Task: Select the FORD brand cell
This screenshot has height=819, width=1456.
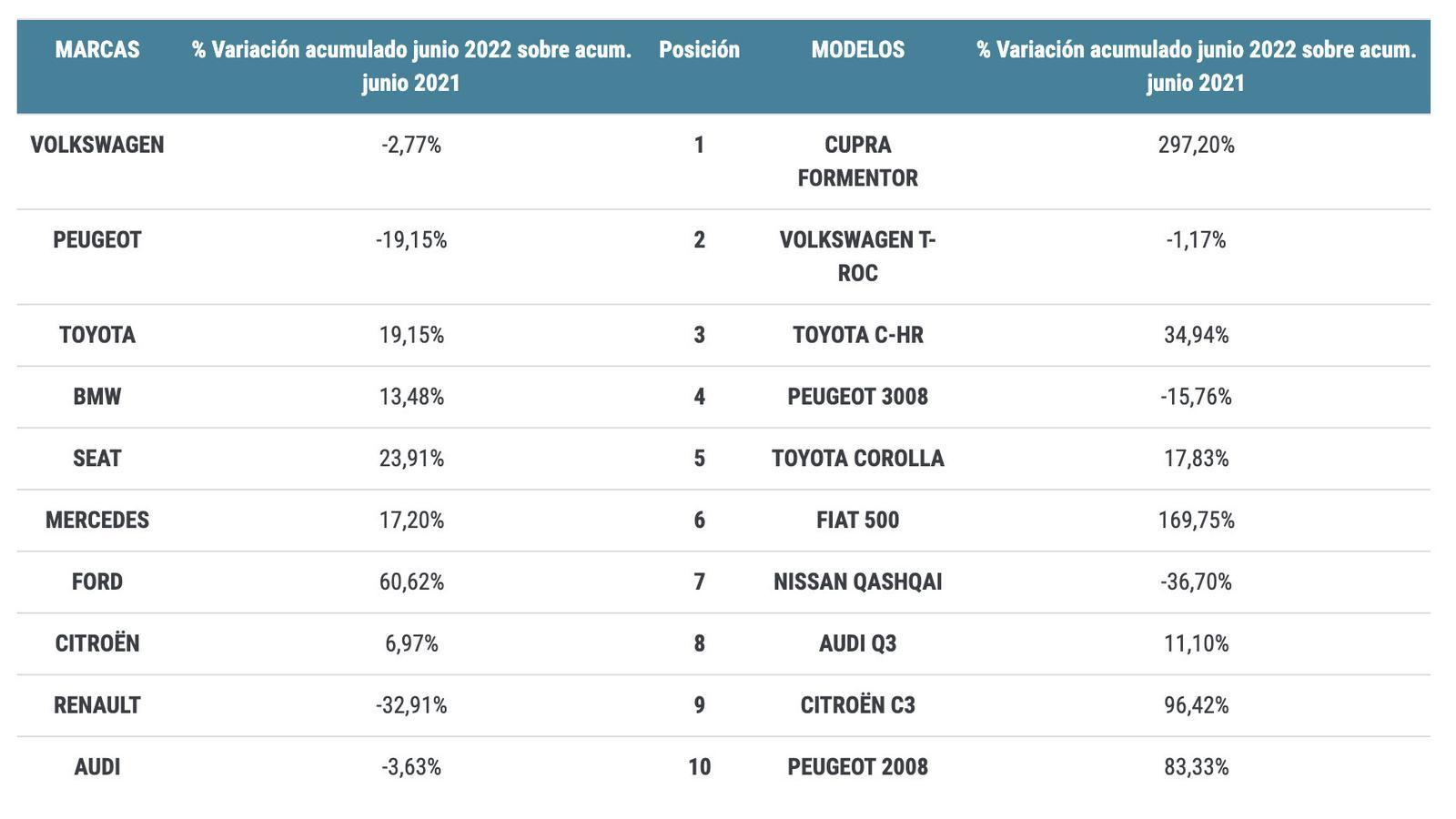Action: point(97,581)
